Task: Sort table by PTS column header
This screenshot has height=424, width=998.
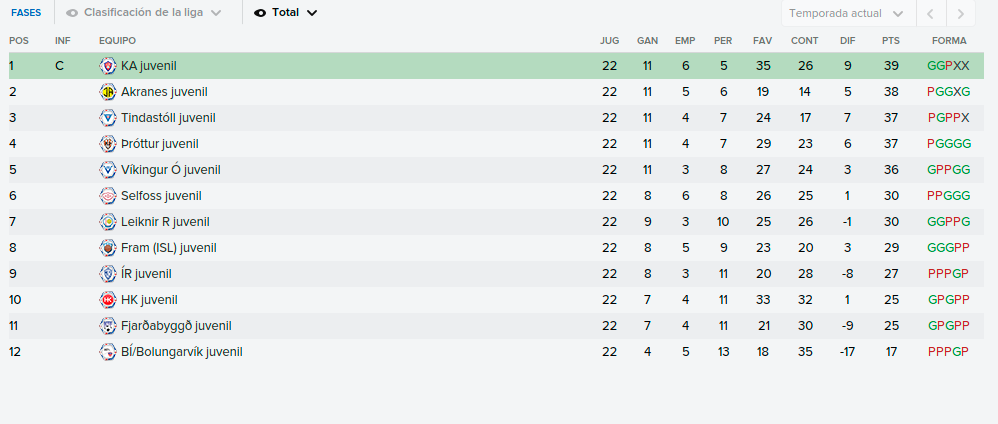Action: [x=891, y=41]
